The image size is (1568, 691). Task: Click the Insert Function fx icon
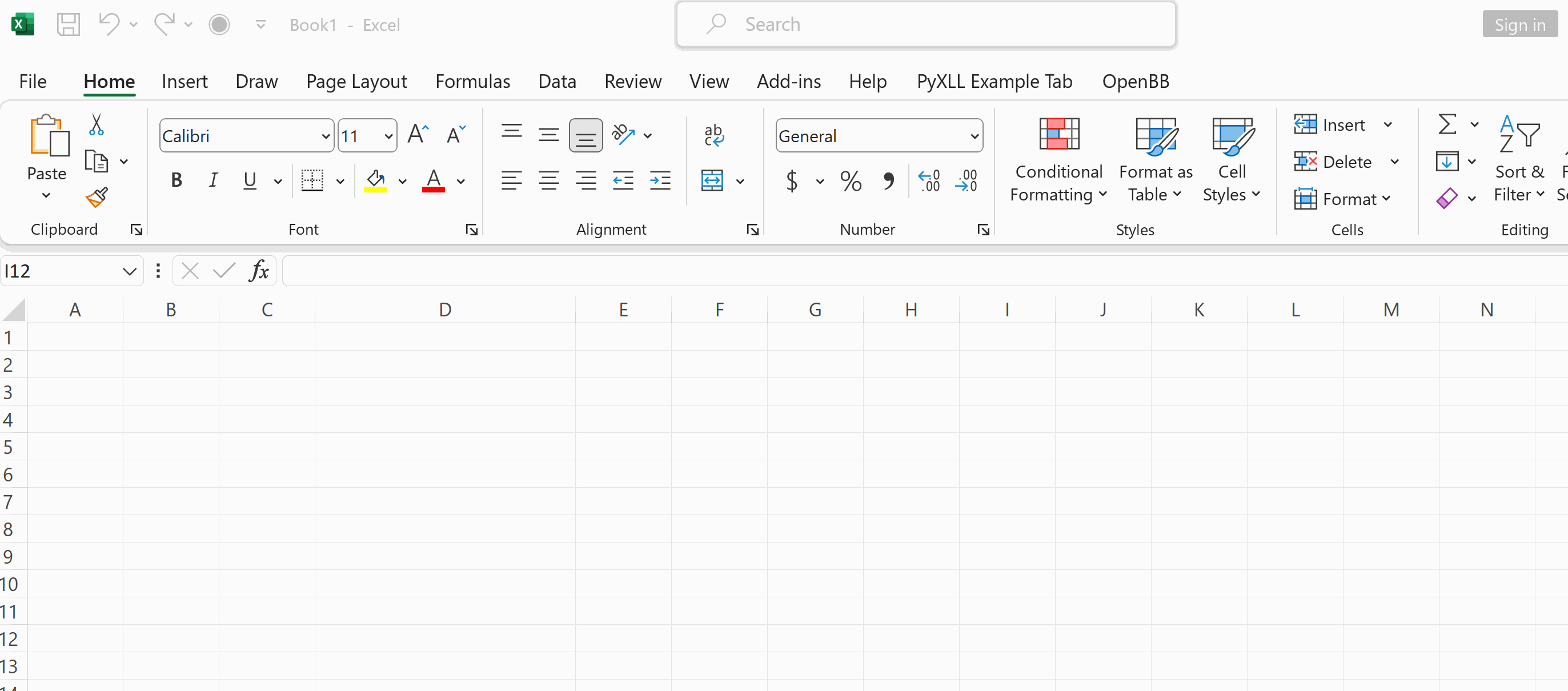click(x=259, y=271)
